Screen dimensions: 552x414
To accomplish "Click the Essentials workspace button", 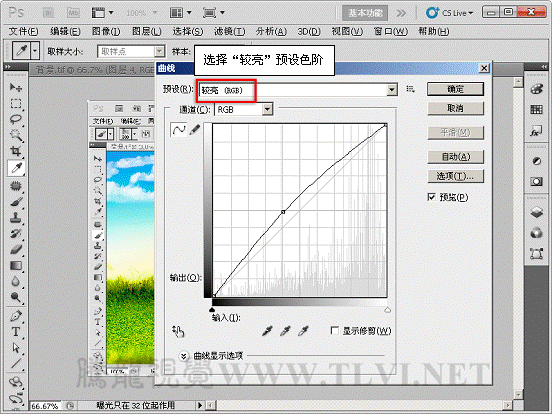I will point(365,13).
